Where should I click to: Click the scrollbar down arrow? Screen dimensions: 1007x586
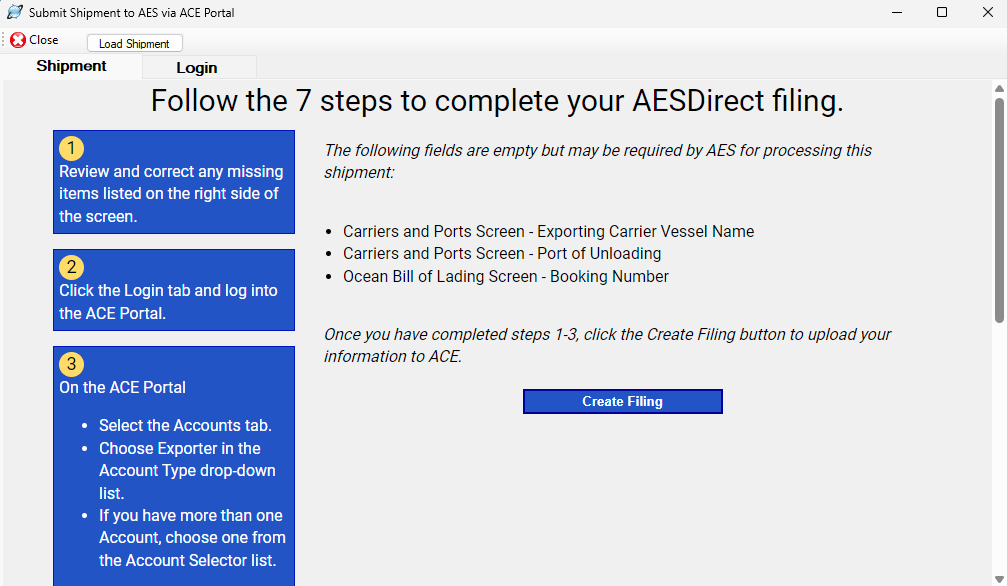click(998, 578)
